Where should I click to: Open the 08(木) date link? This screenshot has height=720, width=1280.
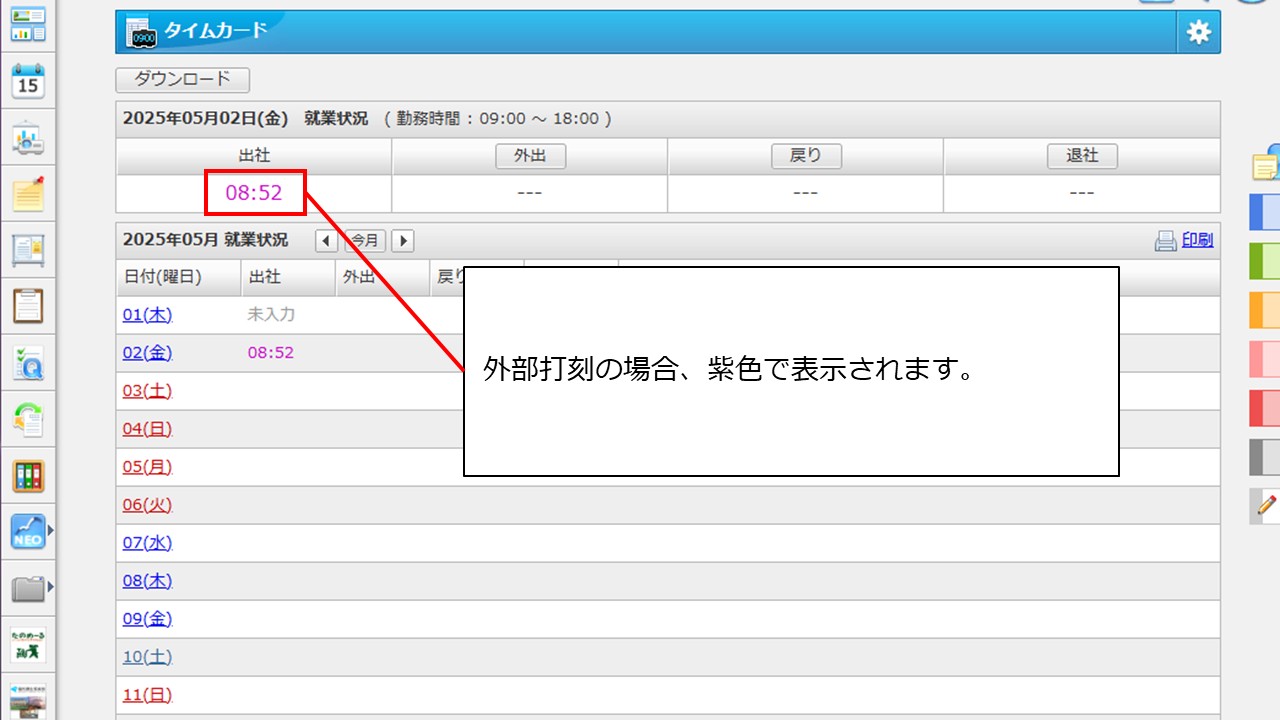(147, 581)
